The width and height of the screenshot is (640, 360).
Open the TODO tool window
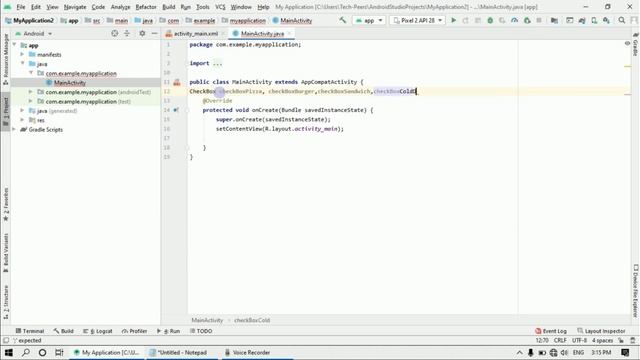coord(201,331)
